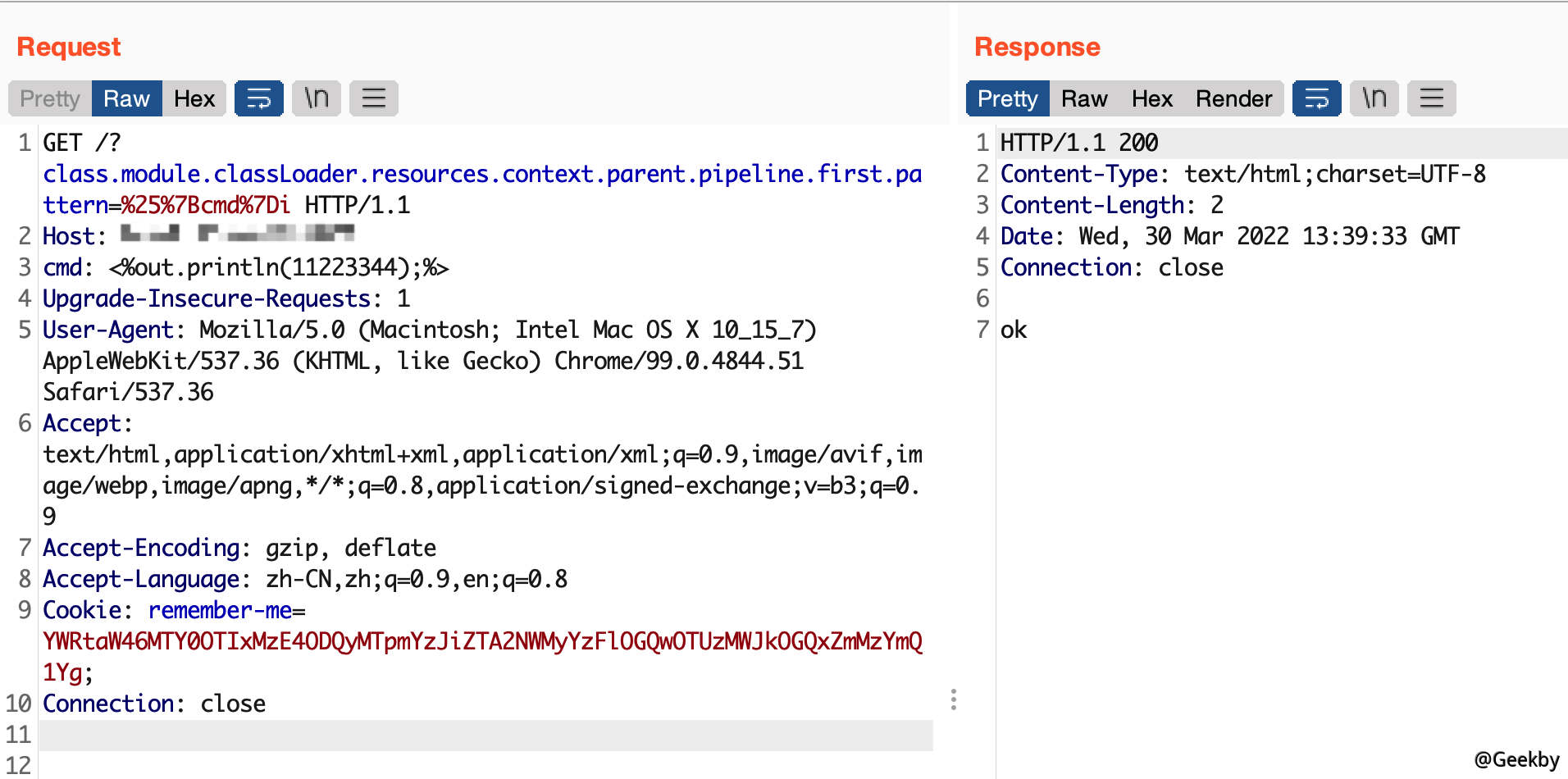This screenshot has width=1568, height=779.
Task: Click the remember-me cookie value text
Action: pyautogui.click(x=482, y=641)
